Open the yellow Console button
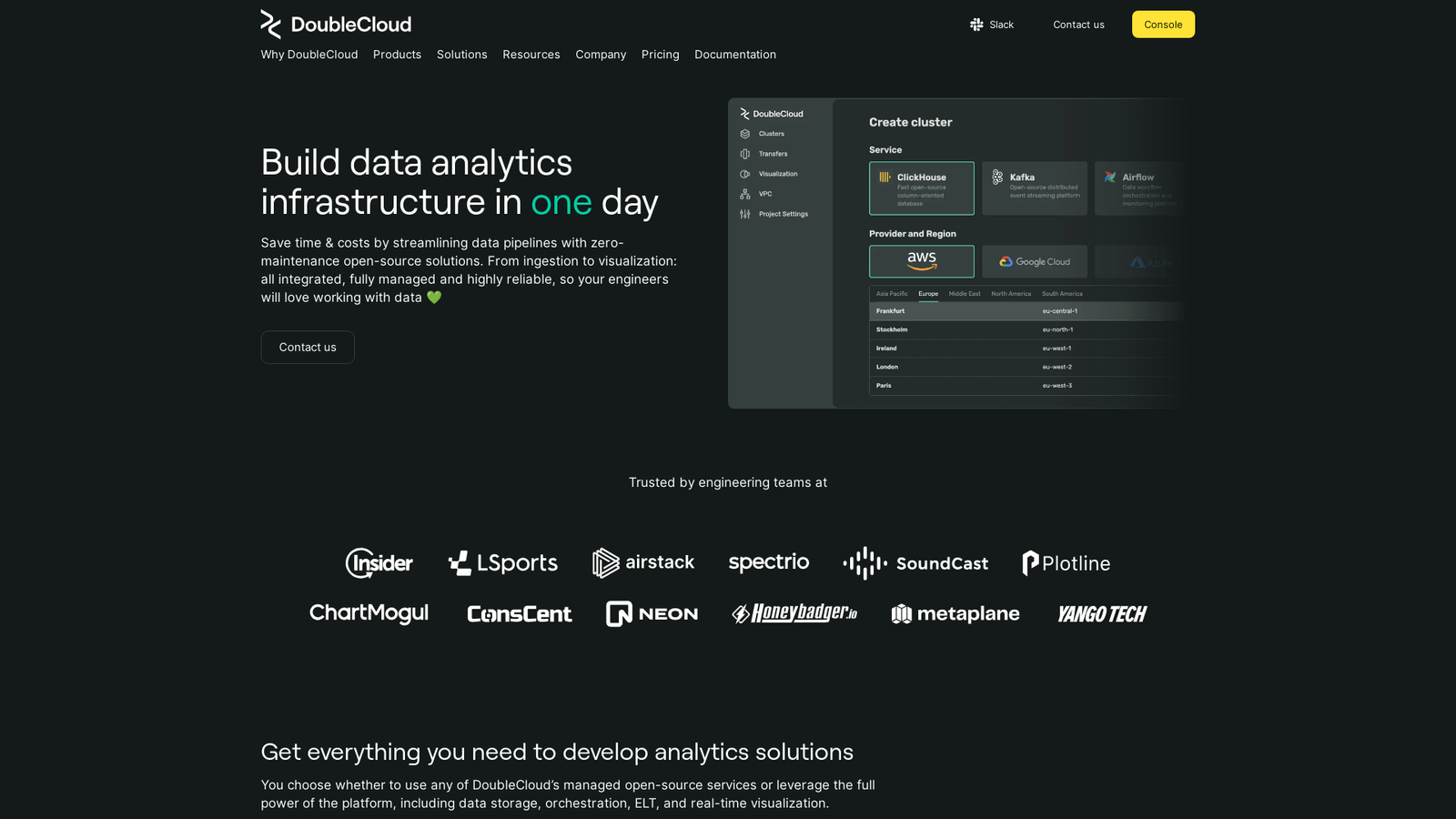Image resolution: width=1456 pixels, height=819 pixels. (x=1163, y=25)
